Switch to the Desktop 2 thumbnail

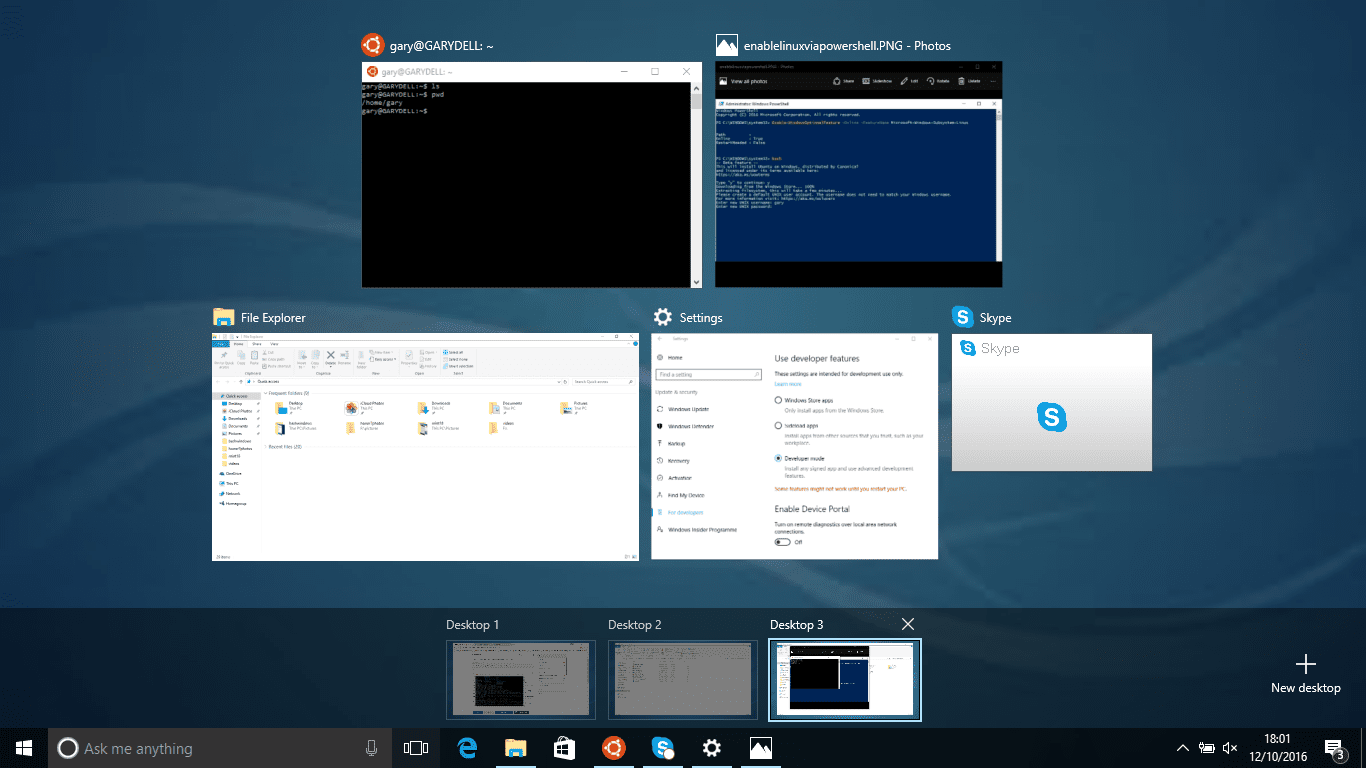tap(682, 680)
